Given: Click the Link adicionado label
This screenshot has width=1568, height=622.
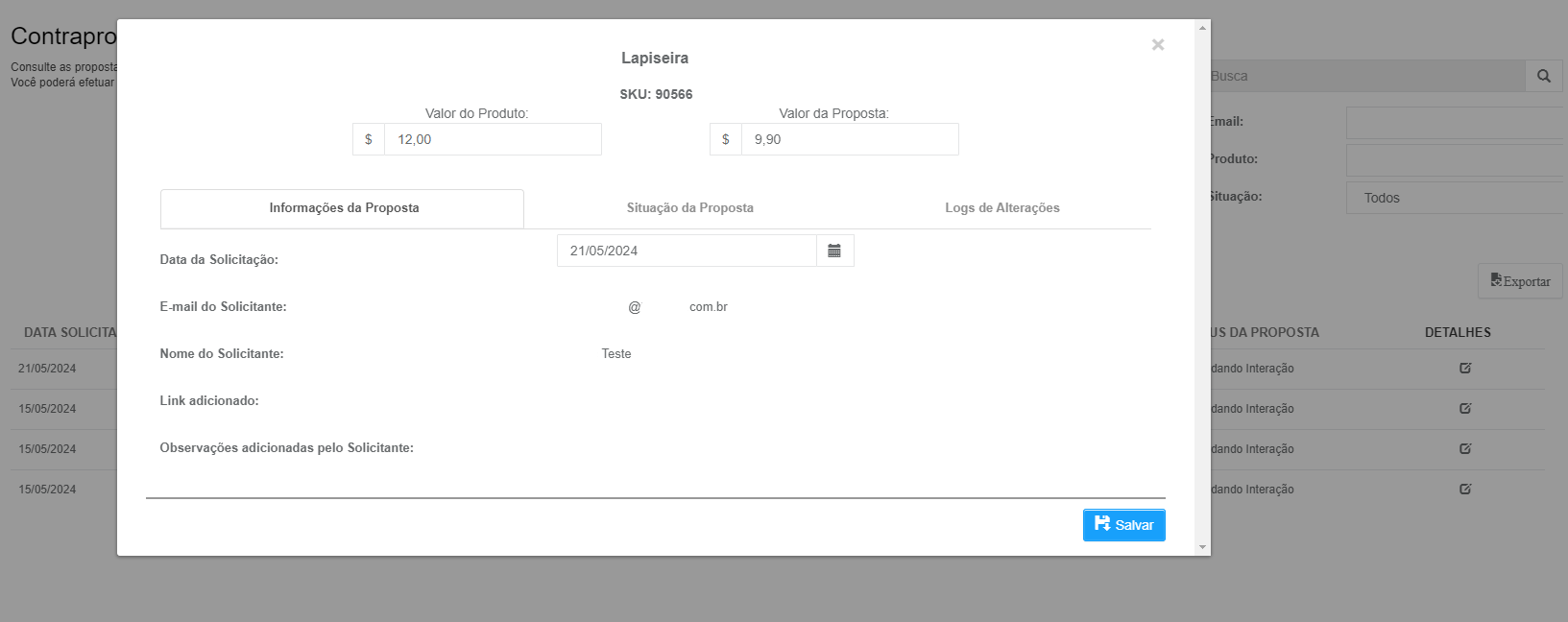Looking at the screenshot, I should [209, 401].
